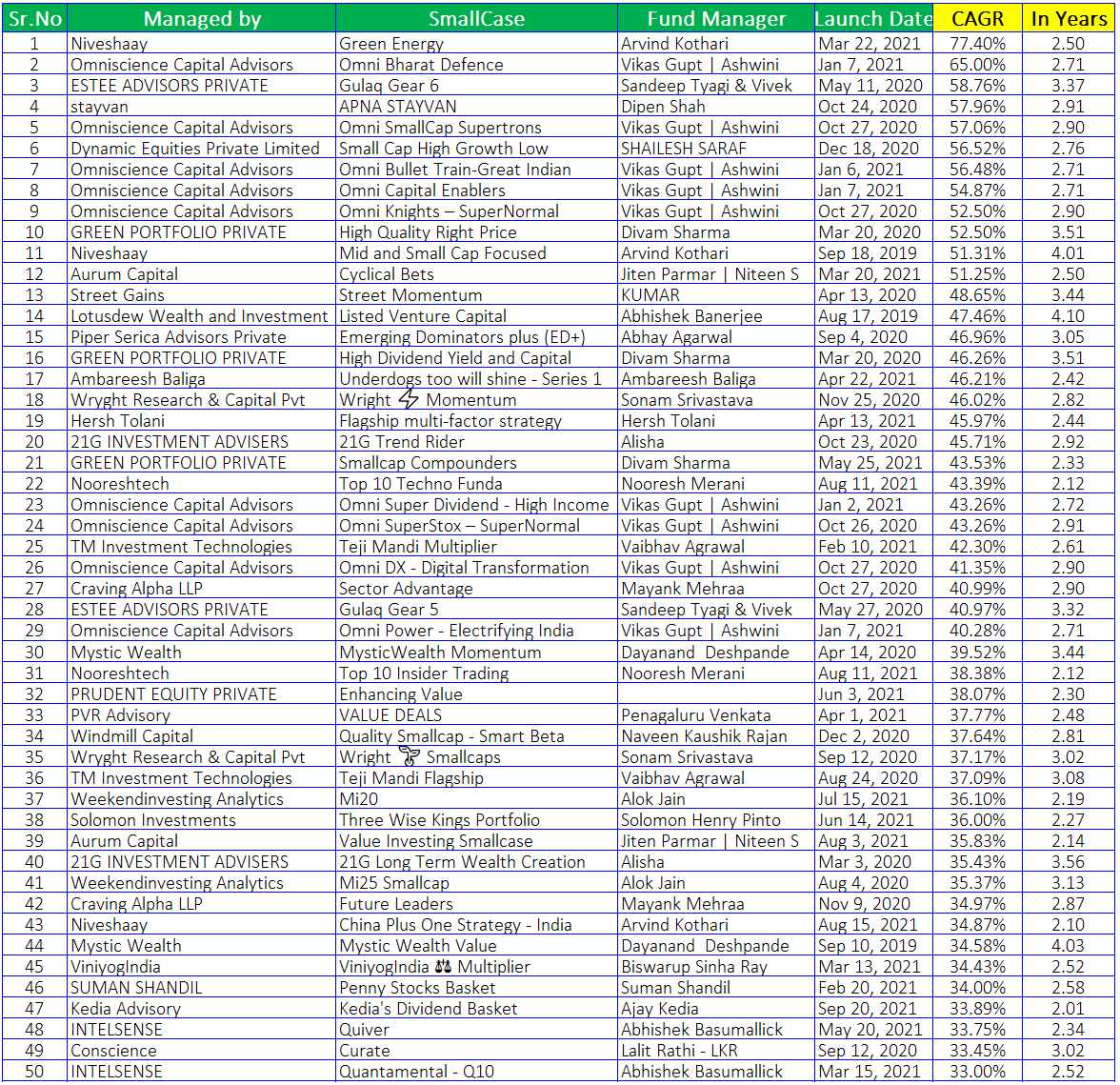This screenshot has width=1120, height=1085.
Task: Select the 'Gulaq Gear 6' cell
Action: point(476,86)
